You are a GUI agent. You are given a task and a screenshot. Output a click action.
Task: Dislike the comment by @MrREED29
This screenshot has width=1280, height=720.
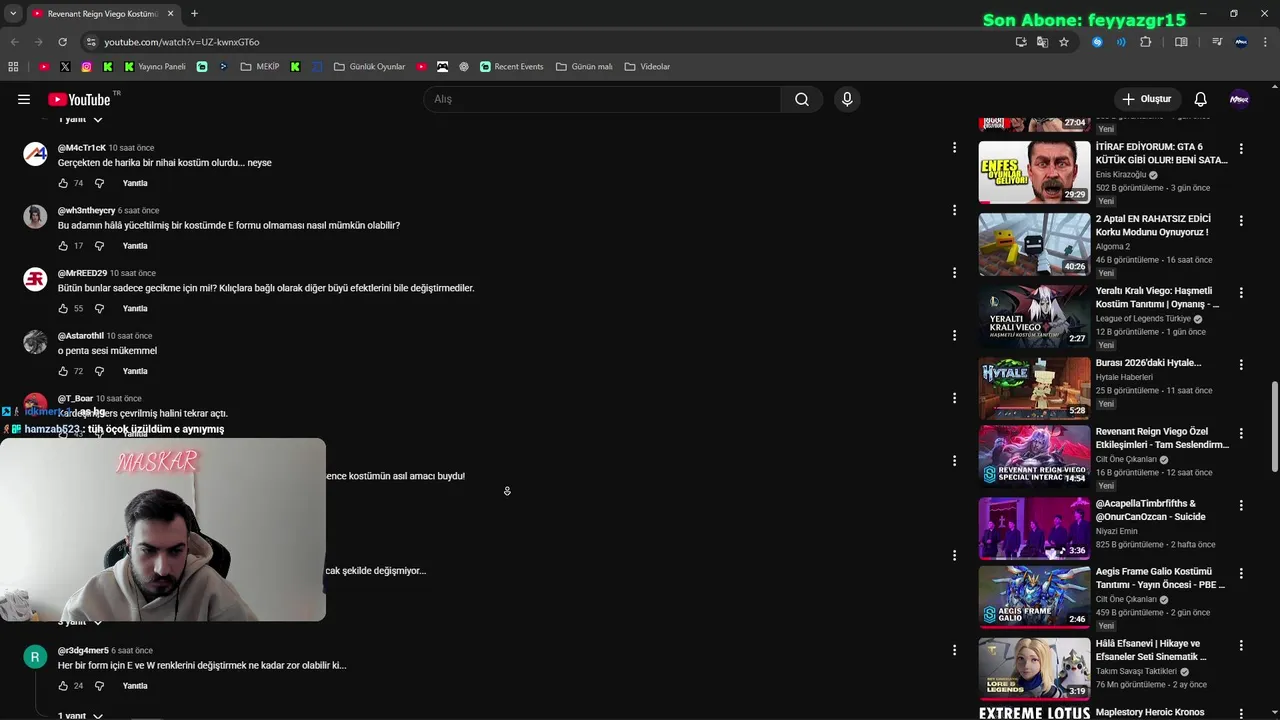[x=99, y=308]
